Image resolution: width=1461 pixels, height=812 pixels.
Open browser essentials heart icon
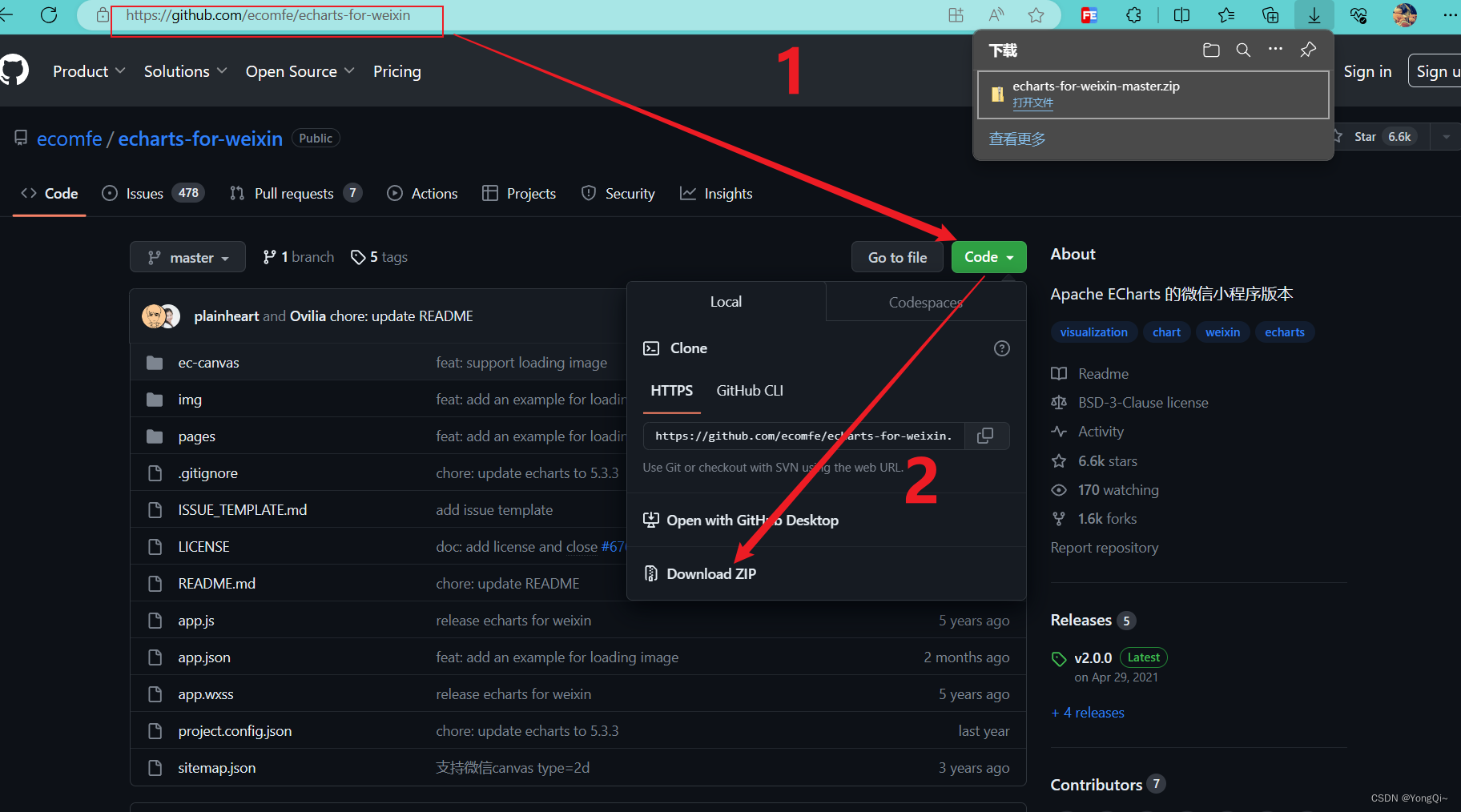1358,15
